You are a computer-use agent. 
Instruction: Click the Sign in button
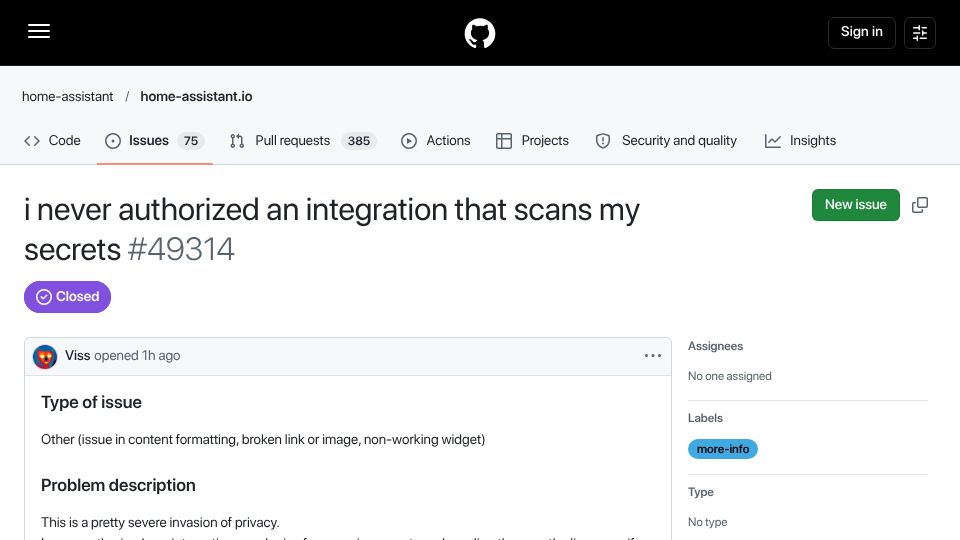861,32
